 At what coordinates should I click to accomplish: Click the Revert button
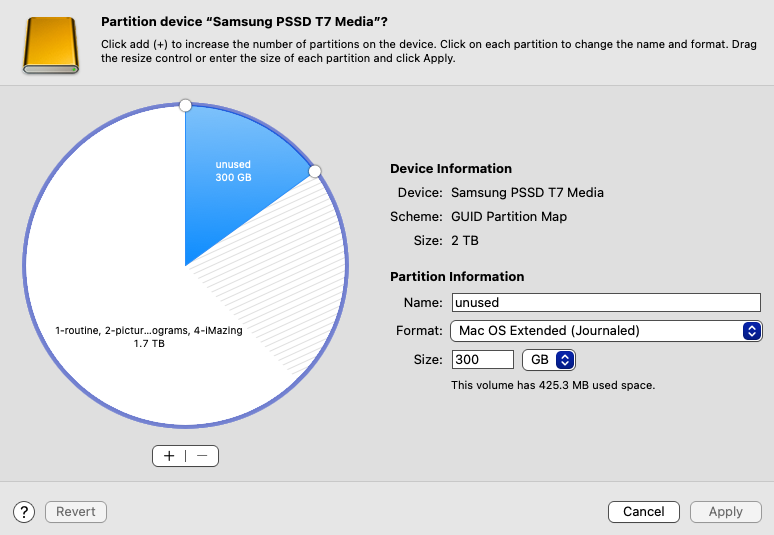[x=76, y=512]
